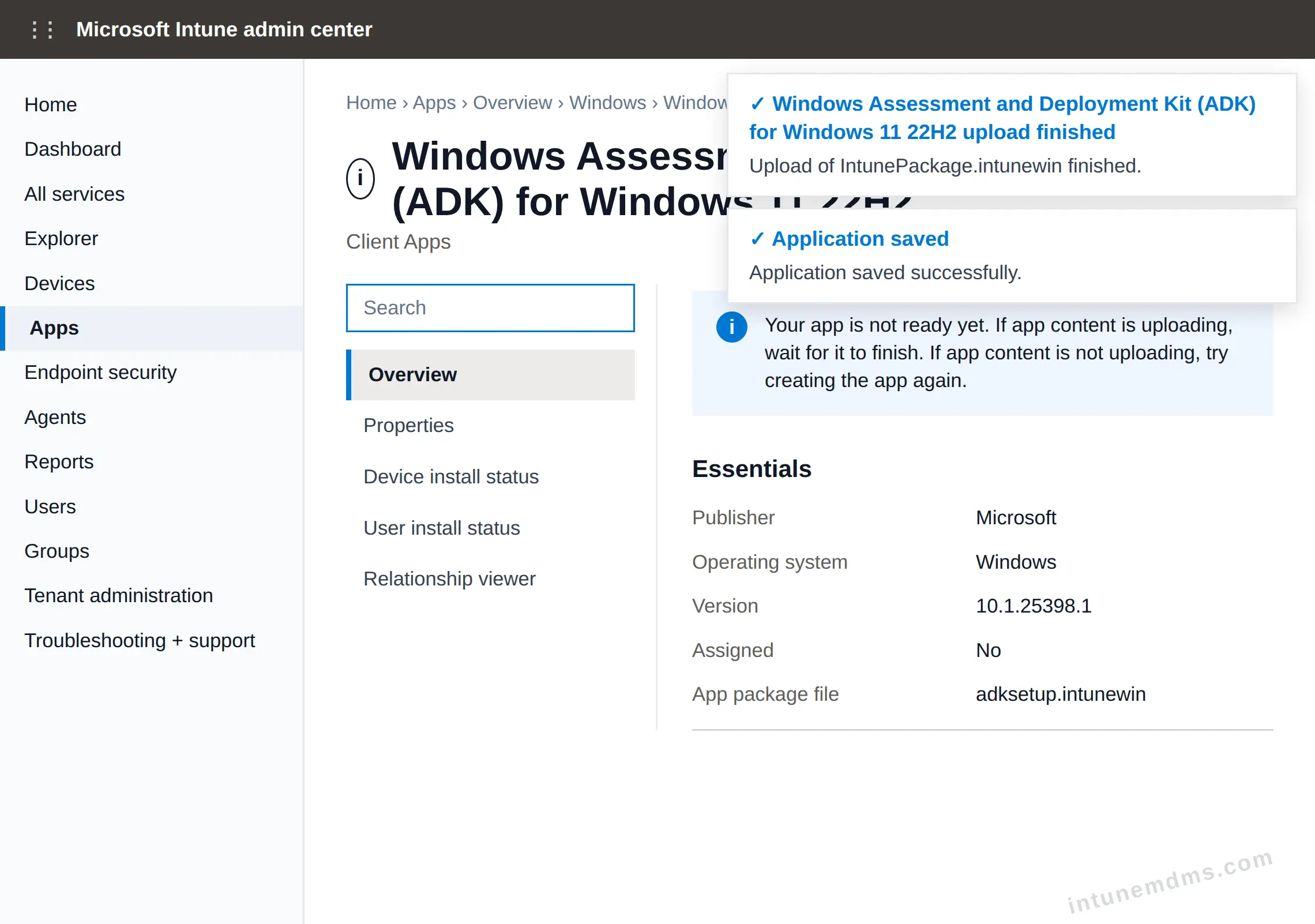1315x924 pixels.
Task: Click the Version label
Action: 725,606
